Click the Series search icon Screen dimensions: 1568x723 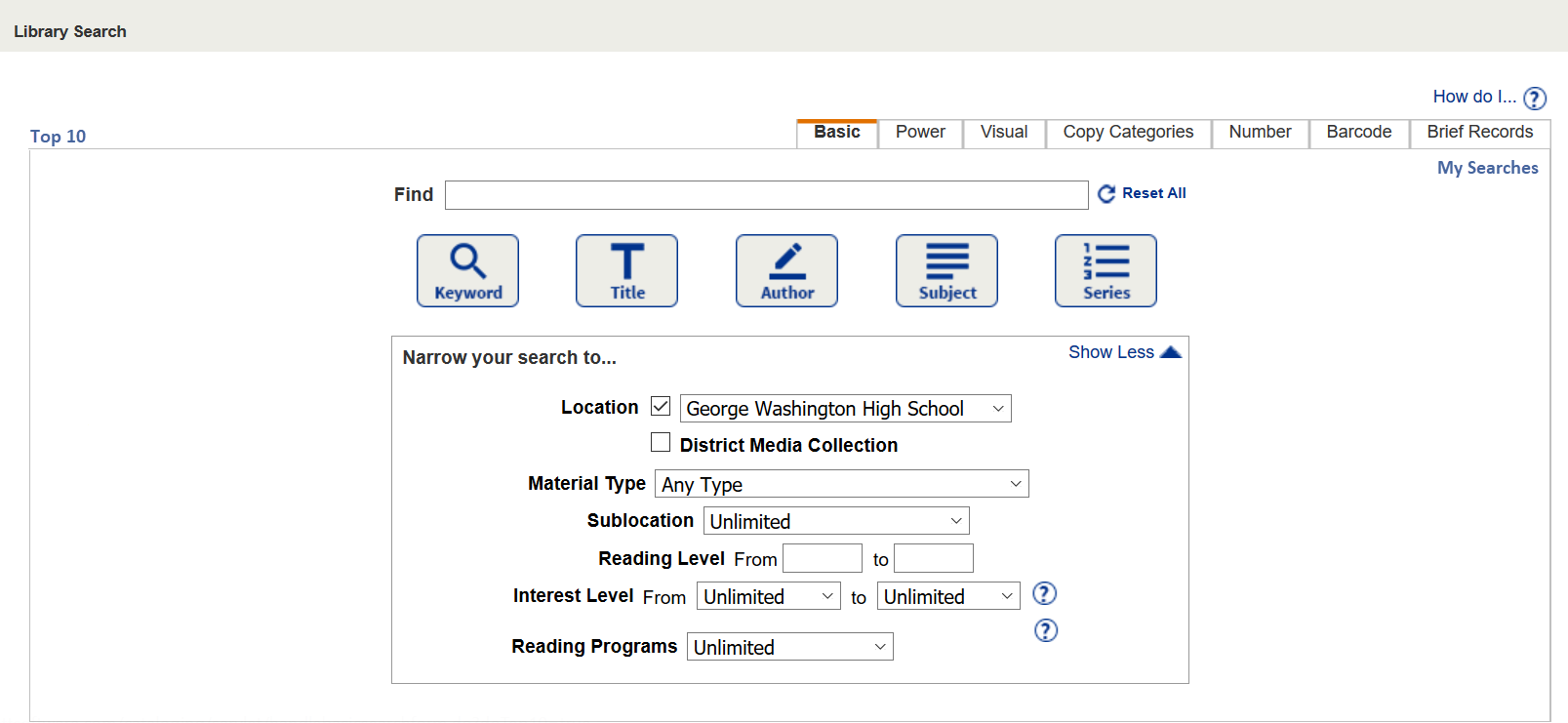coord(1106,270)
